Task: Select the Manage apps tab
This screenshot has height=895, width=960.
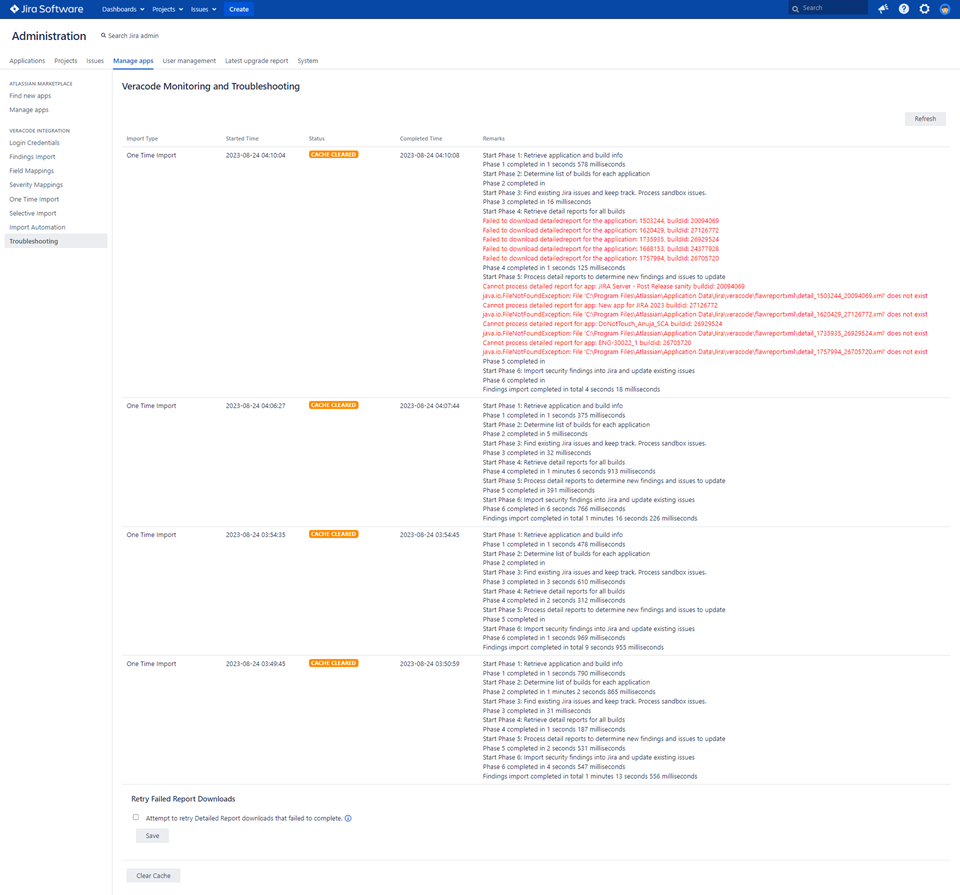Action: 133,61
